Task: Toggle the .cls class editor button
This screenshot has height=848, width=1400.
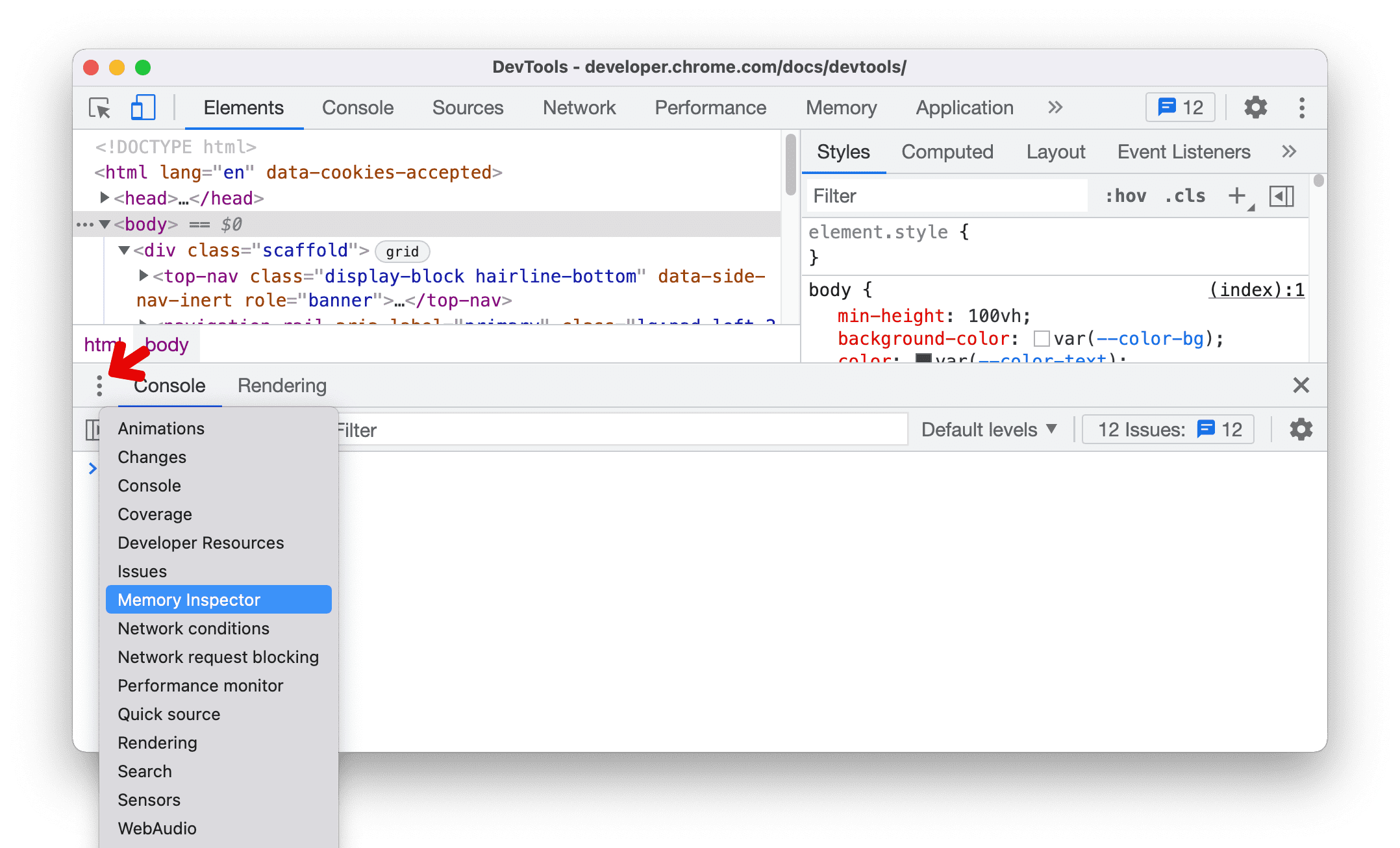Action: pyautogui.click(x=1187, y=195)
